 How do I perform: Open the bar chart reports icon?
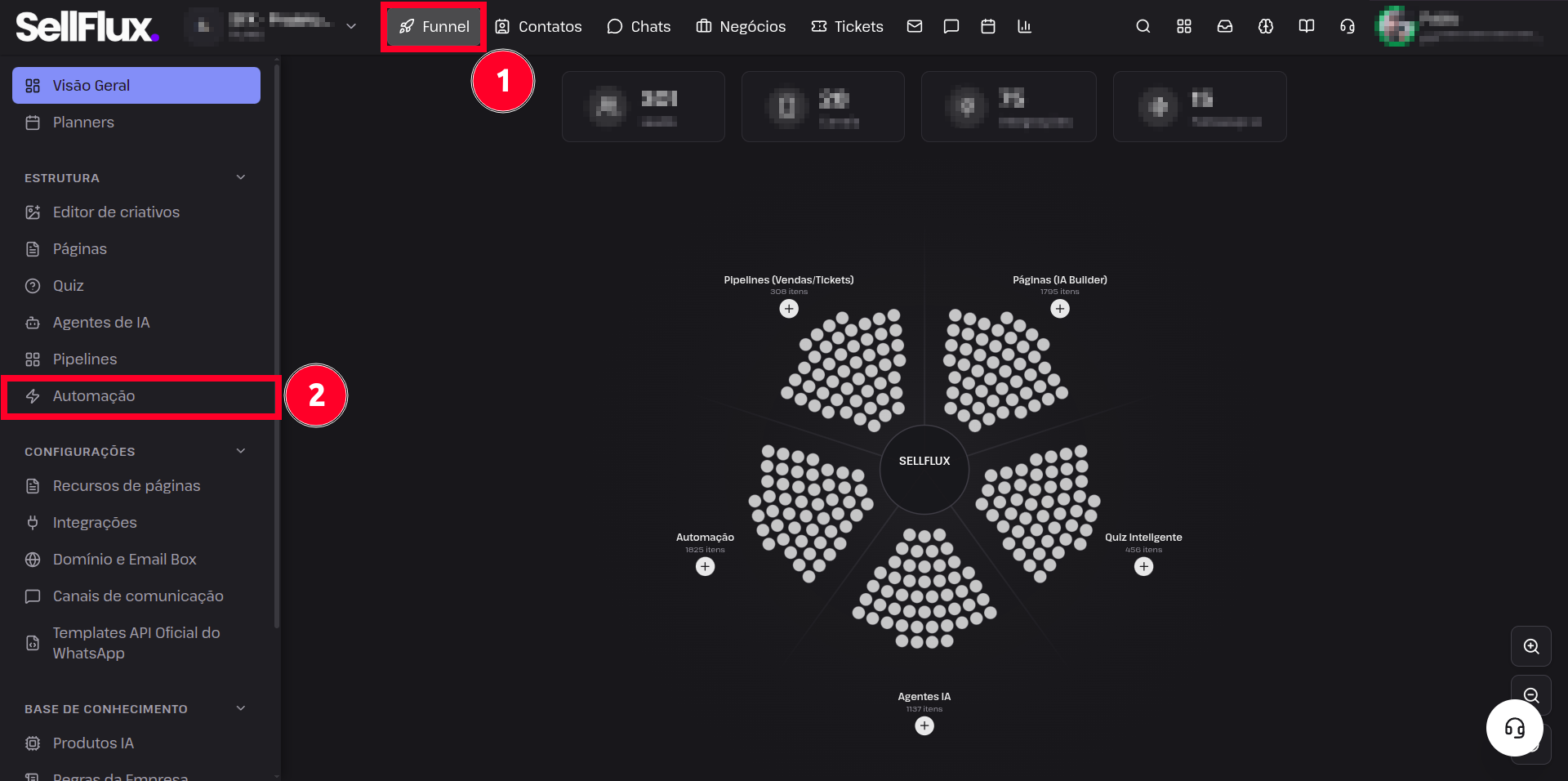pyautogui.click(x=1025, y=27)
